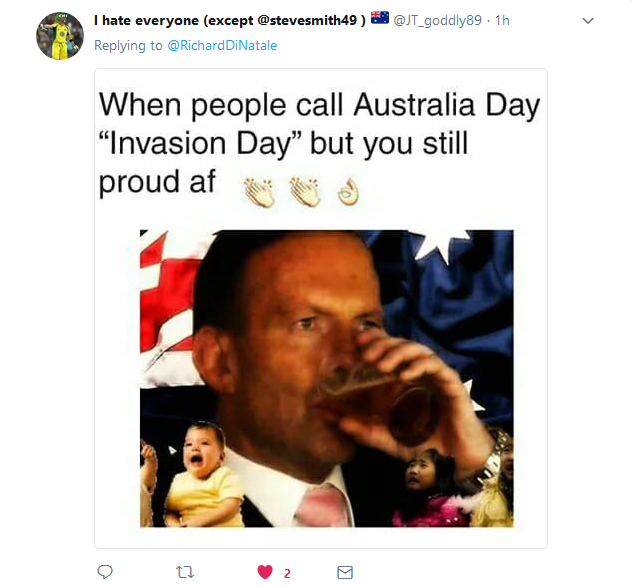Click the second clapping hands emoji
The width and height of the screenshot is (632, 586).
[305, 192]
